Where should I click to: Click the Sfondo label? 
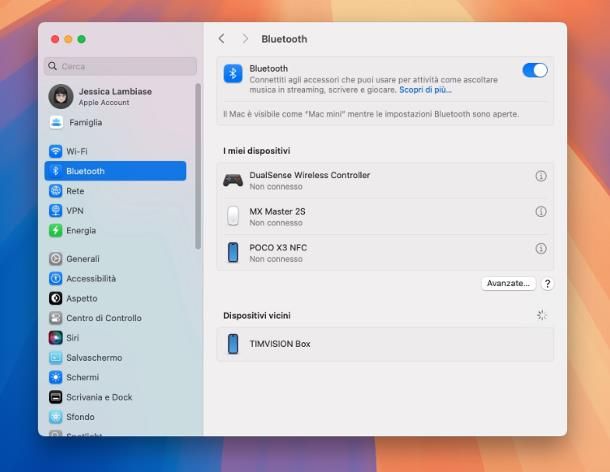[80, 417]
